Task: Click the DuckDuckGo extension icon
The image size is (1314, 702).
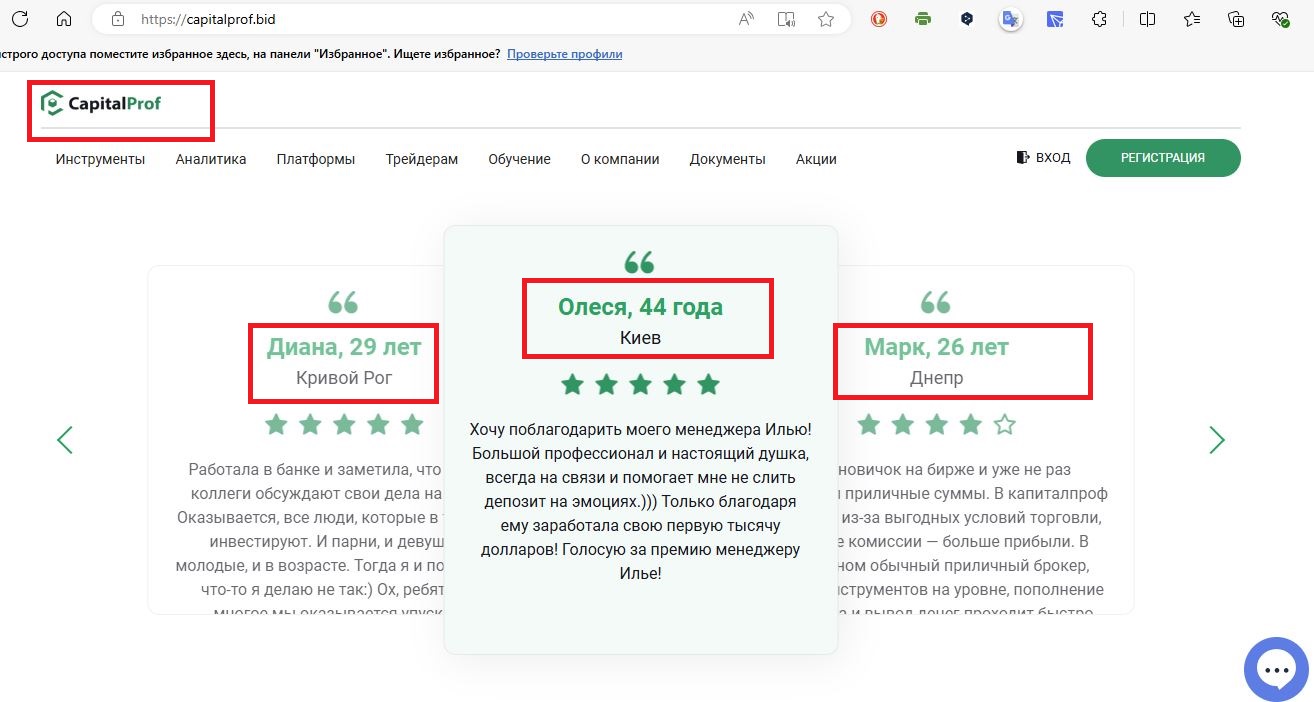Action: tap(879, 19)
